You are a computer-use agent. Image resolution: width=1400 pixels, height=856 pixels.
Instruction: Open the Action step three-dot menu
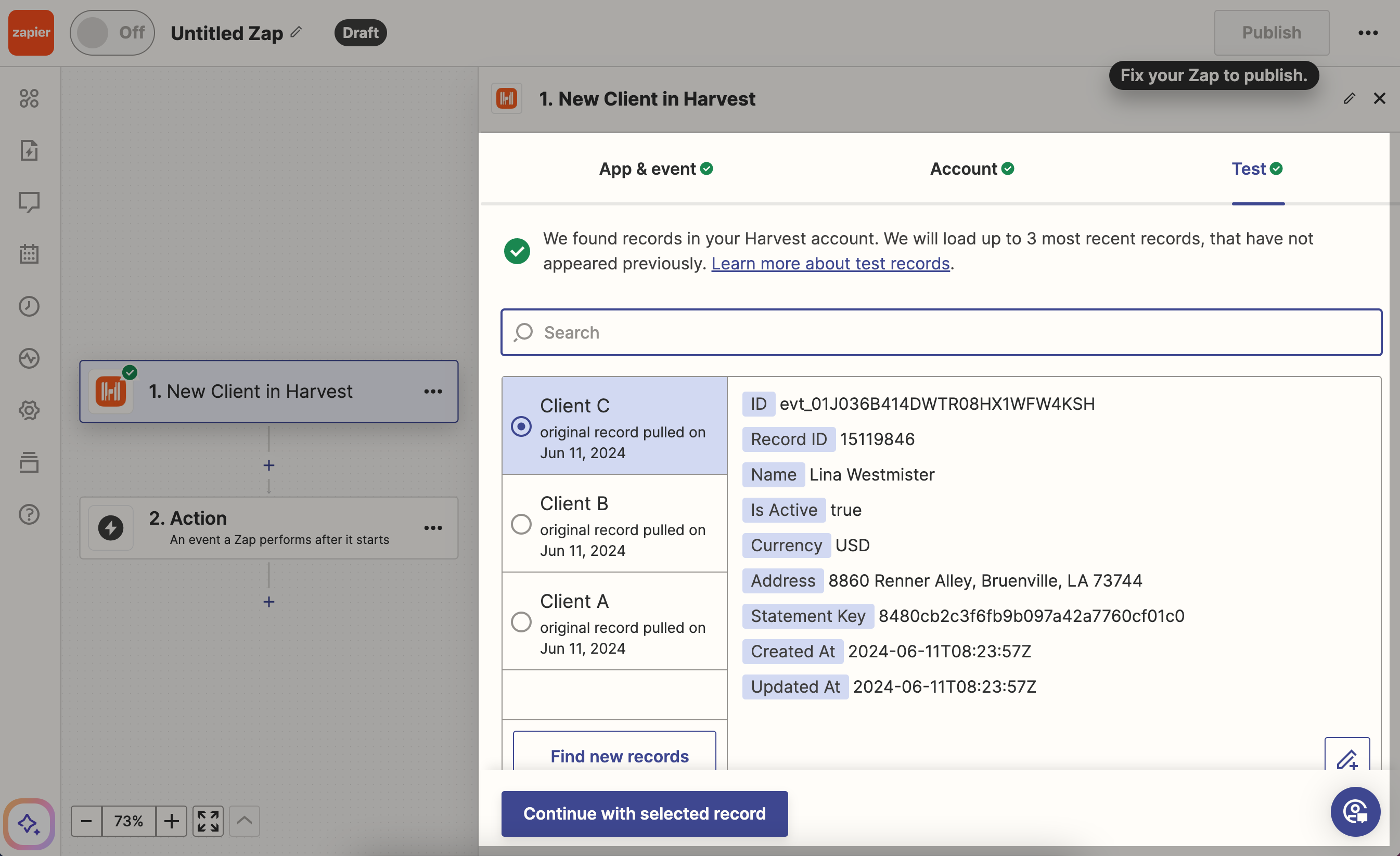(x=433, y=528)
